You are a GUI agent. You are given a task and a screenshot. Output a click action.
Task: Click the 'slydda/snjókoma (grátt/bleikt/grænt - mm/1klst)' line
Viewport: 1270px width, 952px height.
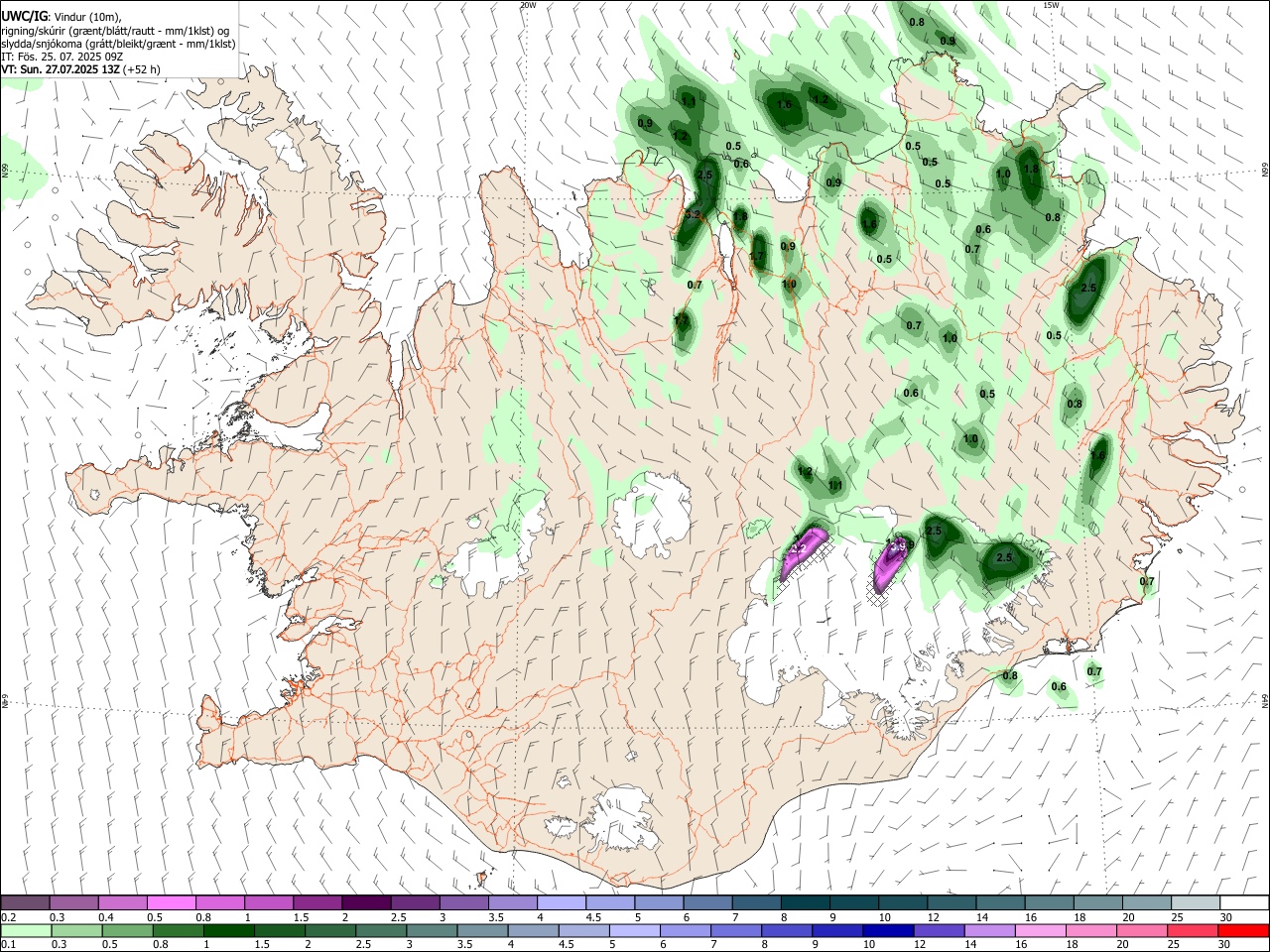pos(118,44)
